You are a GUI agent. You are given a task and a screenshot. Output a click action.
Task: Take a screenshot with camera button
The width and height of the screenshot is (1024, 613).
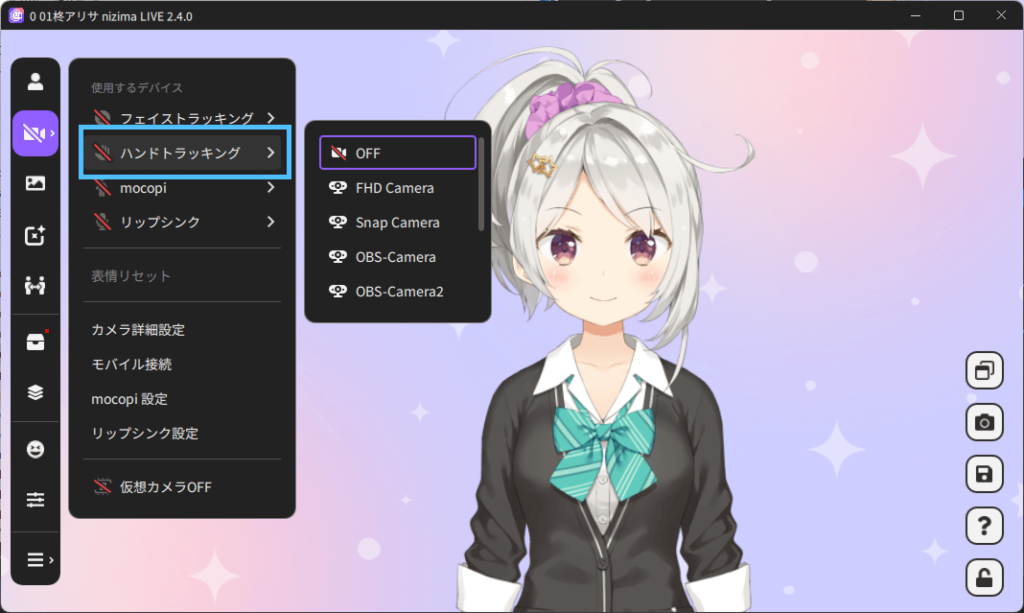984,422
